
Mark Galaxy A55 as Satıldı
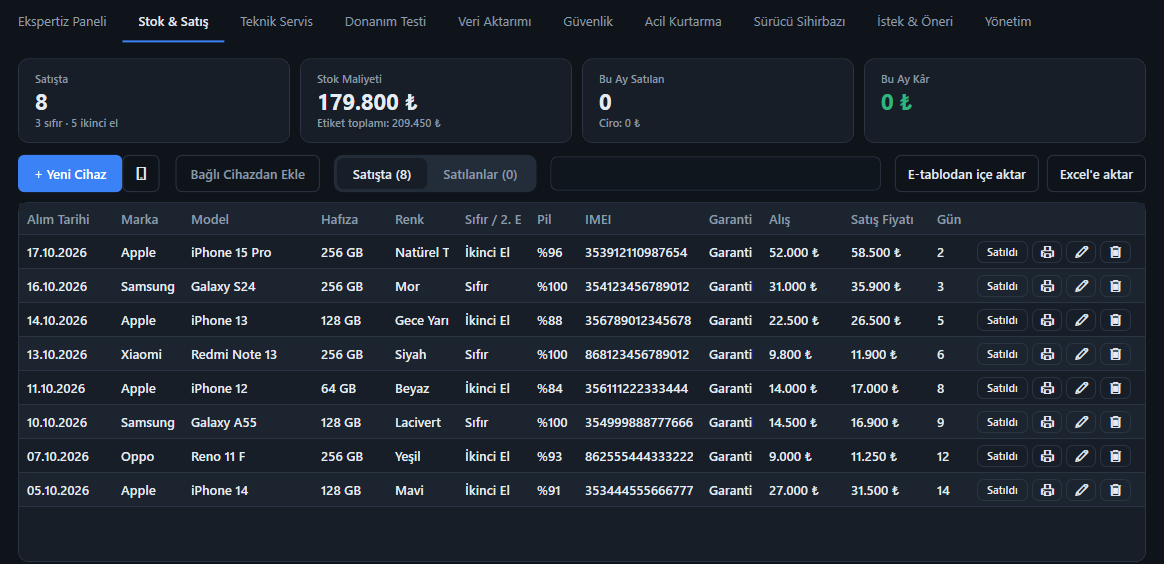pyautogui.click(x=1002, y=422)
